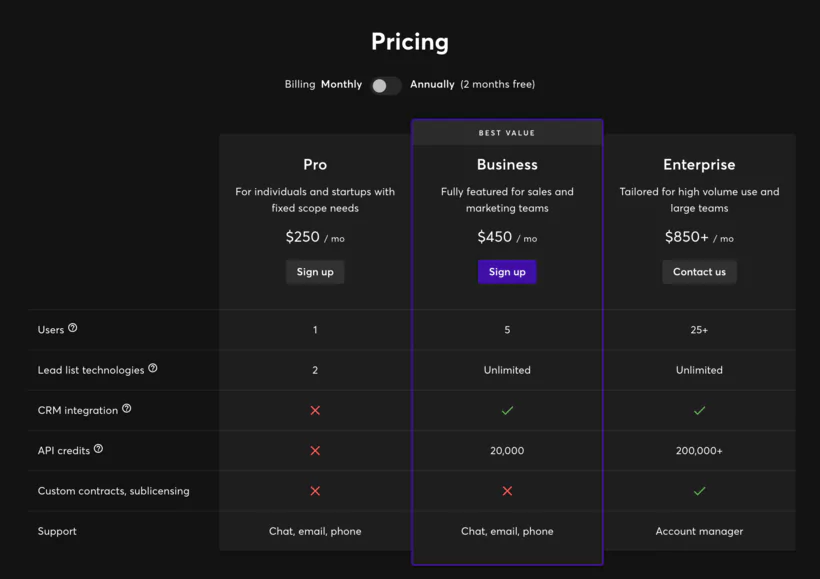Screen dimensions: 820x579
Task: Select the Business plan column header
Action: pos(507,164)
